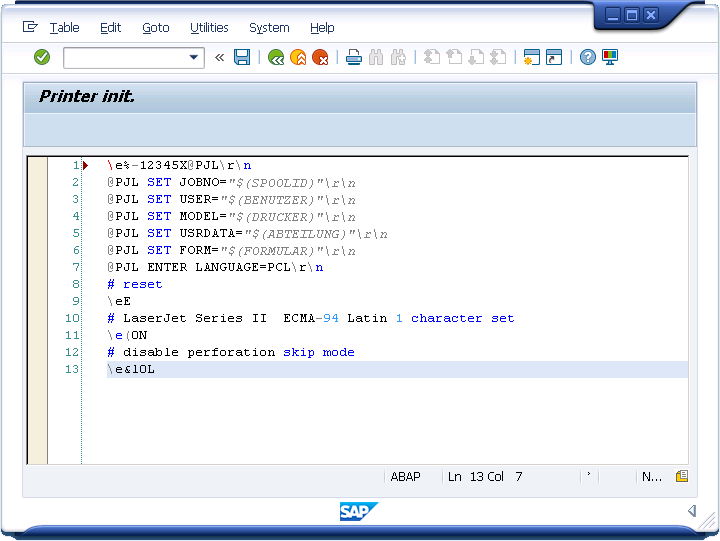Click the Create New Session icon
Image resolution: width=720 pixels, height=541 pixels.
click(x=531, y=58)
